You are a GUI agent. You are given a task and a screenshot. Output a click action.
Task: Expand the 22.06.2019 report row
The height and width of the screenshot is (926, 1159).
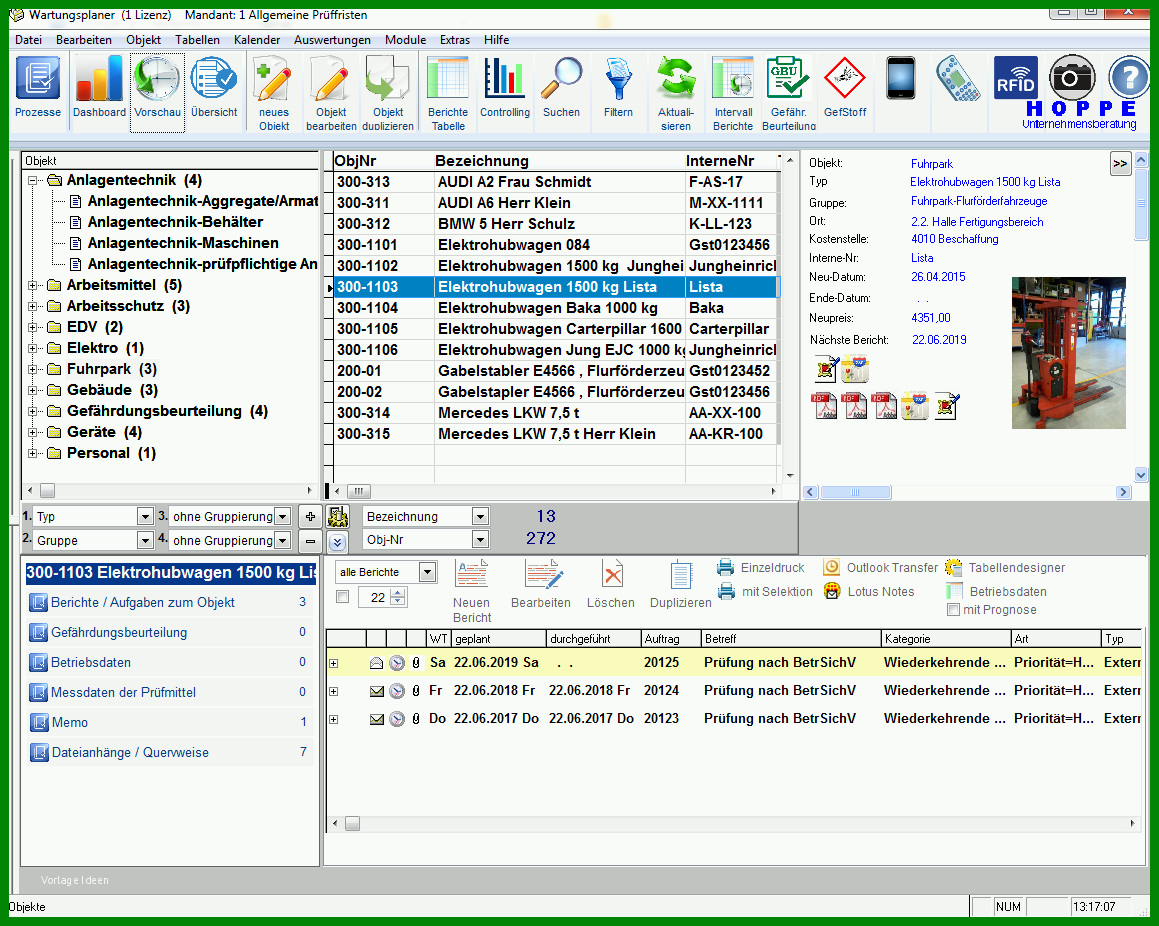pos(334,663)
